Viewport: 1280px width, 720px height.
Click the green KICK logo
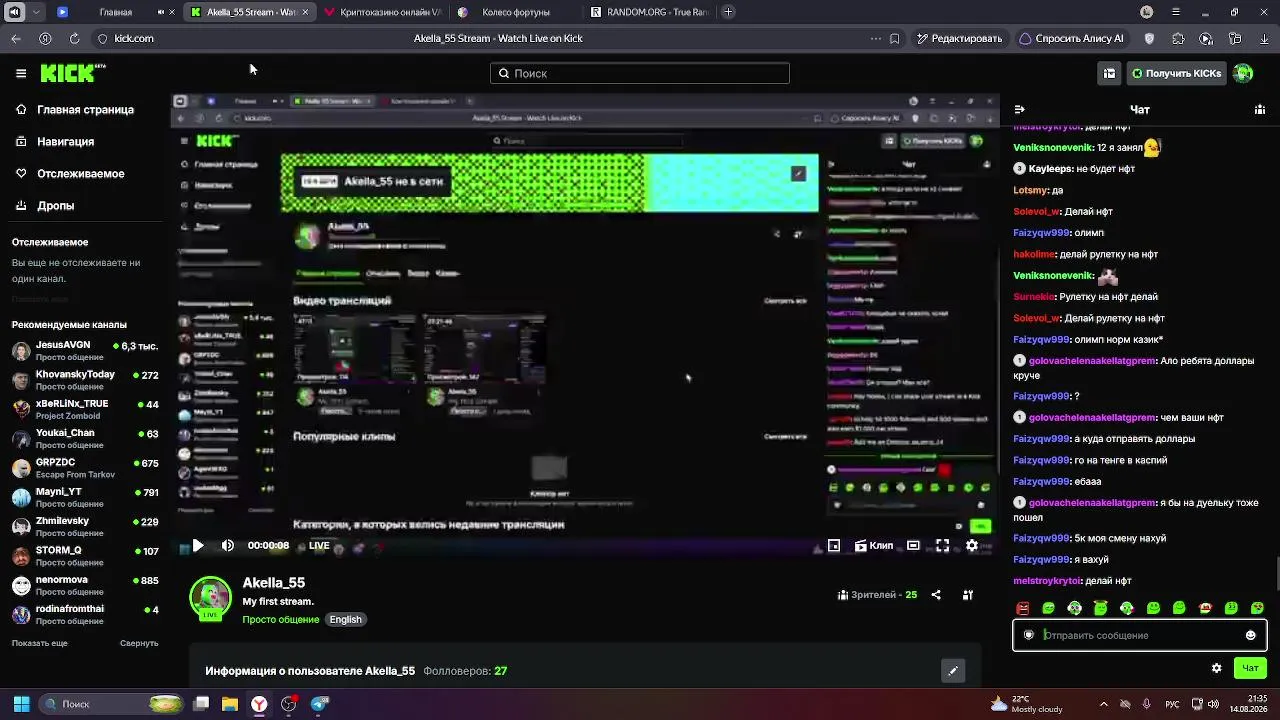click(x=72, y=73)
